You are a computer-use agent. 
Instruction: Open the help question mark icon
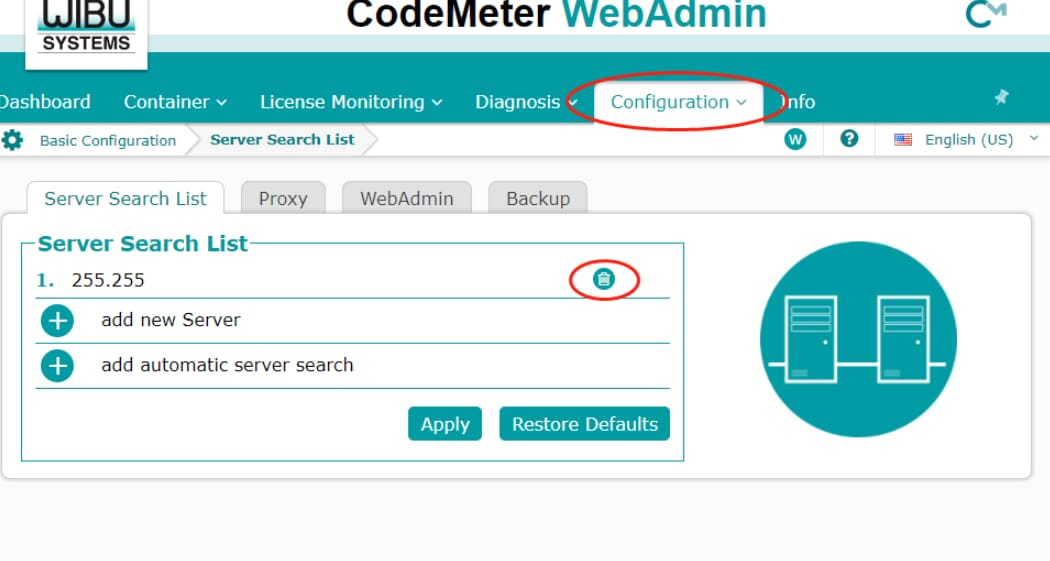tap(849, 139)
